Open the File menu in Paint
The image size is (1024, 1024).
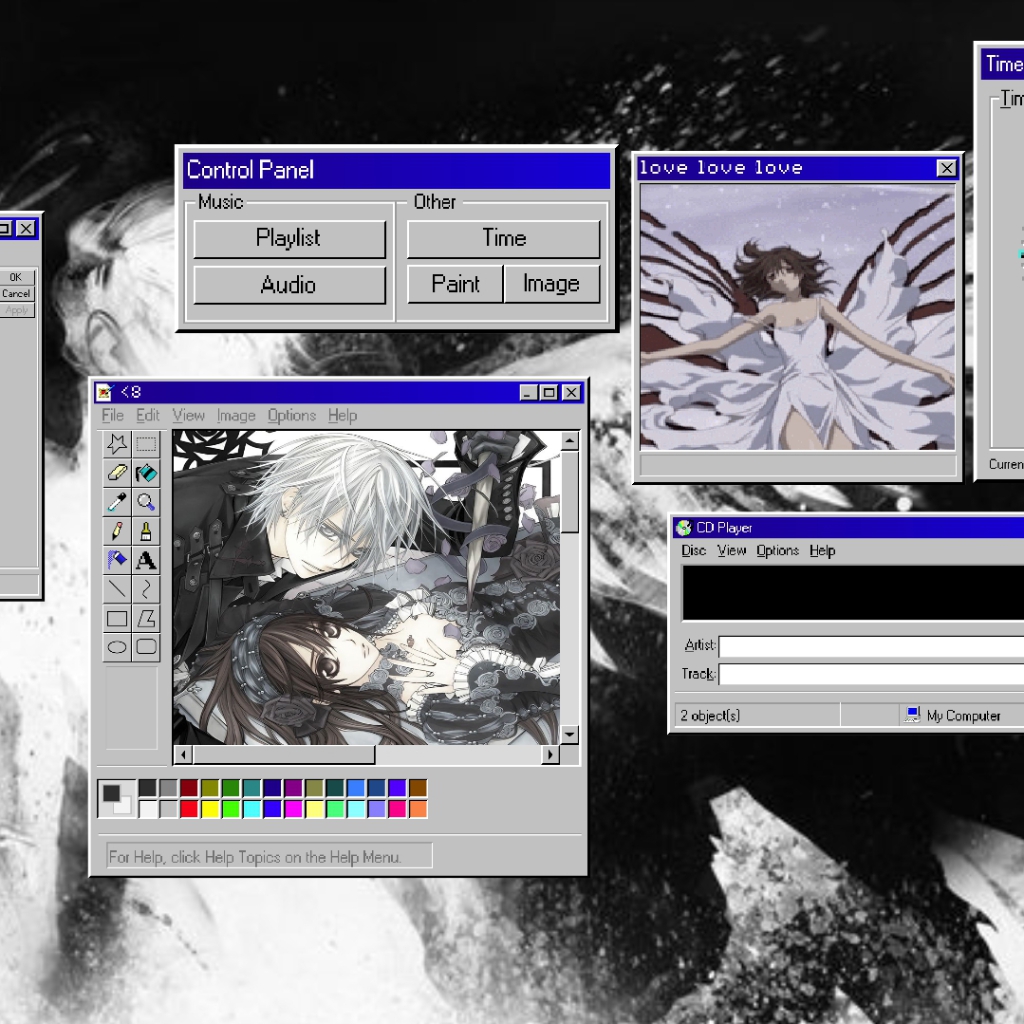112,415
